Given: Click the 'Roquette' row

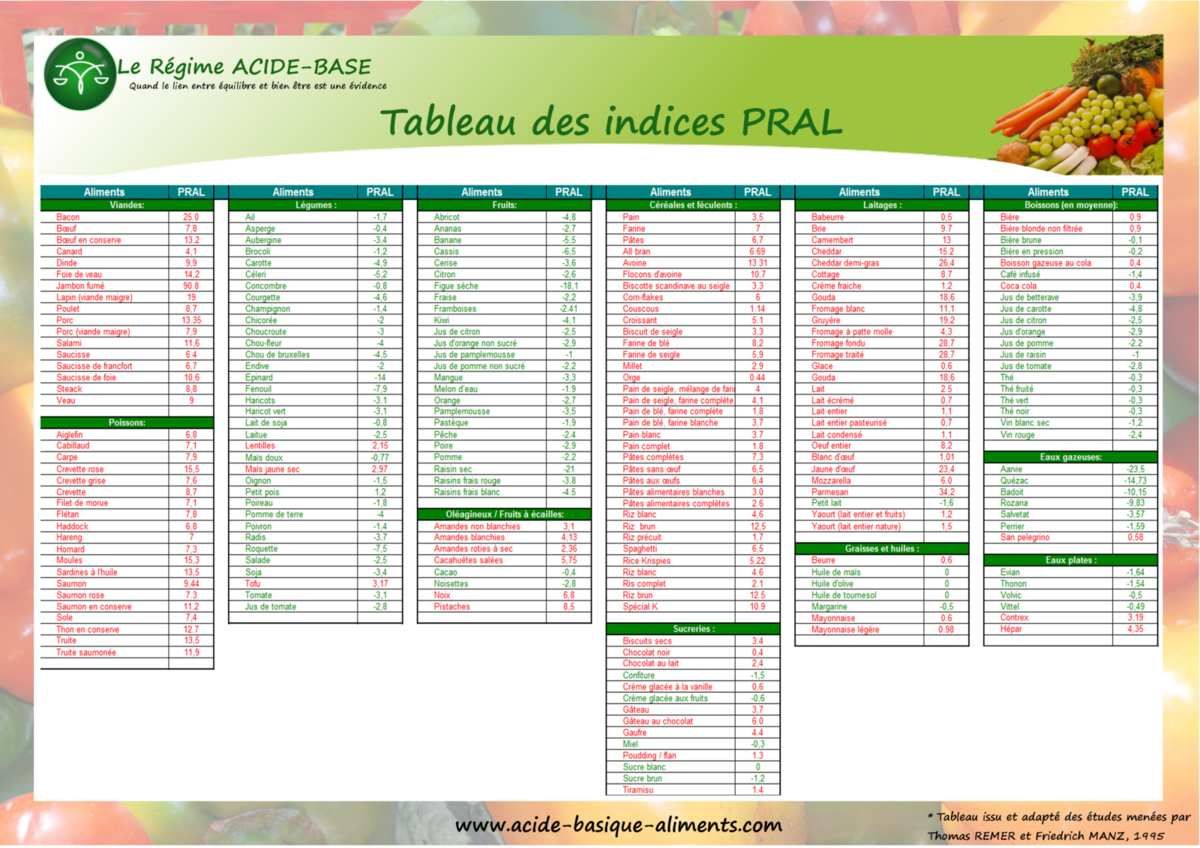Looking at the screenshot, I should [x=316, y=549].
